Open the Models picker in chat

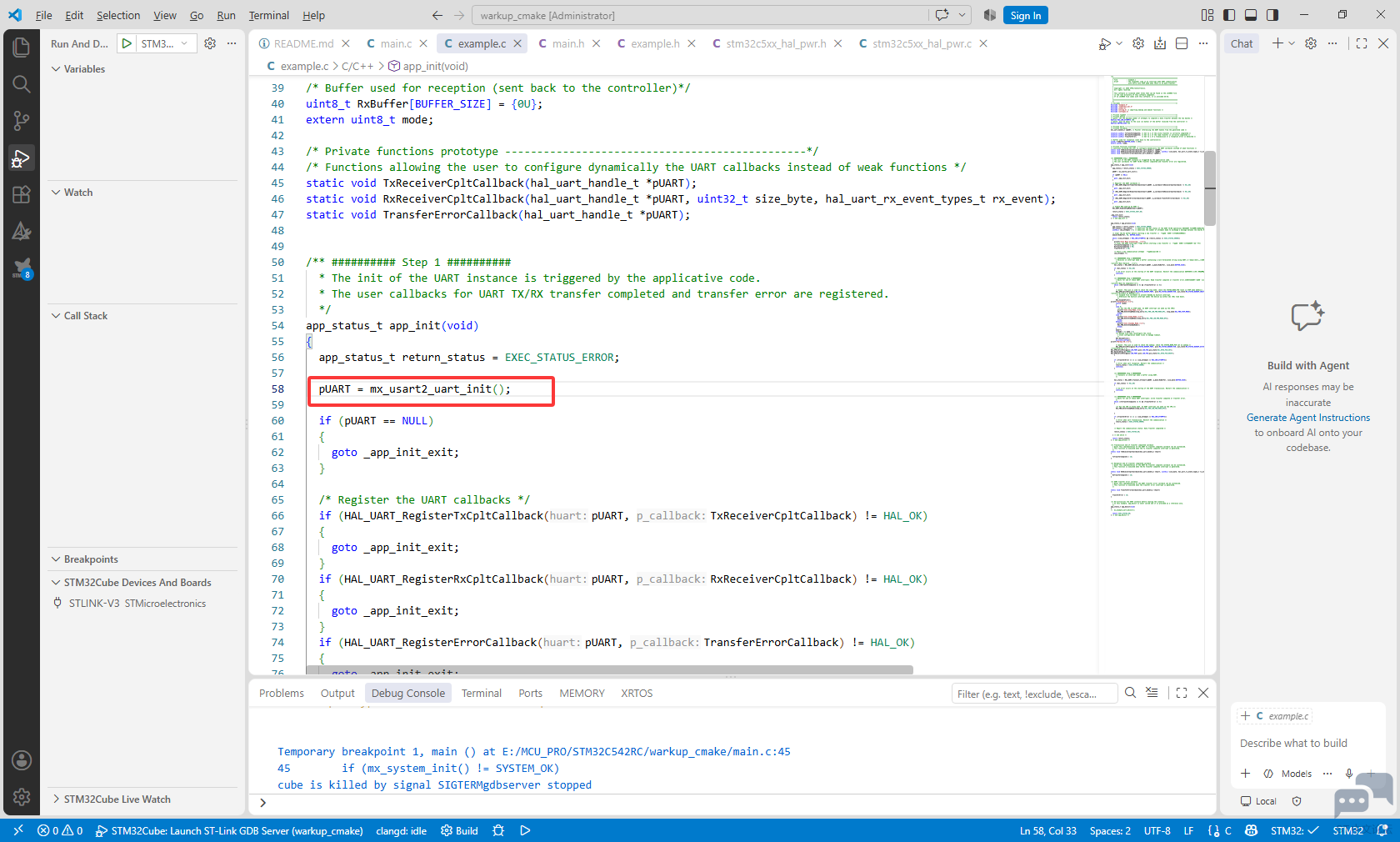pyautogui.click(x=1297, y=774)
